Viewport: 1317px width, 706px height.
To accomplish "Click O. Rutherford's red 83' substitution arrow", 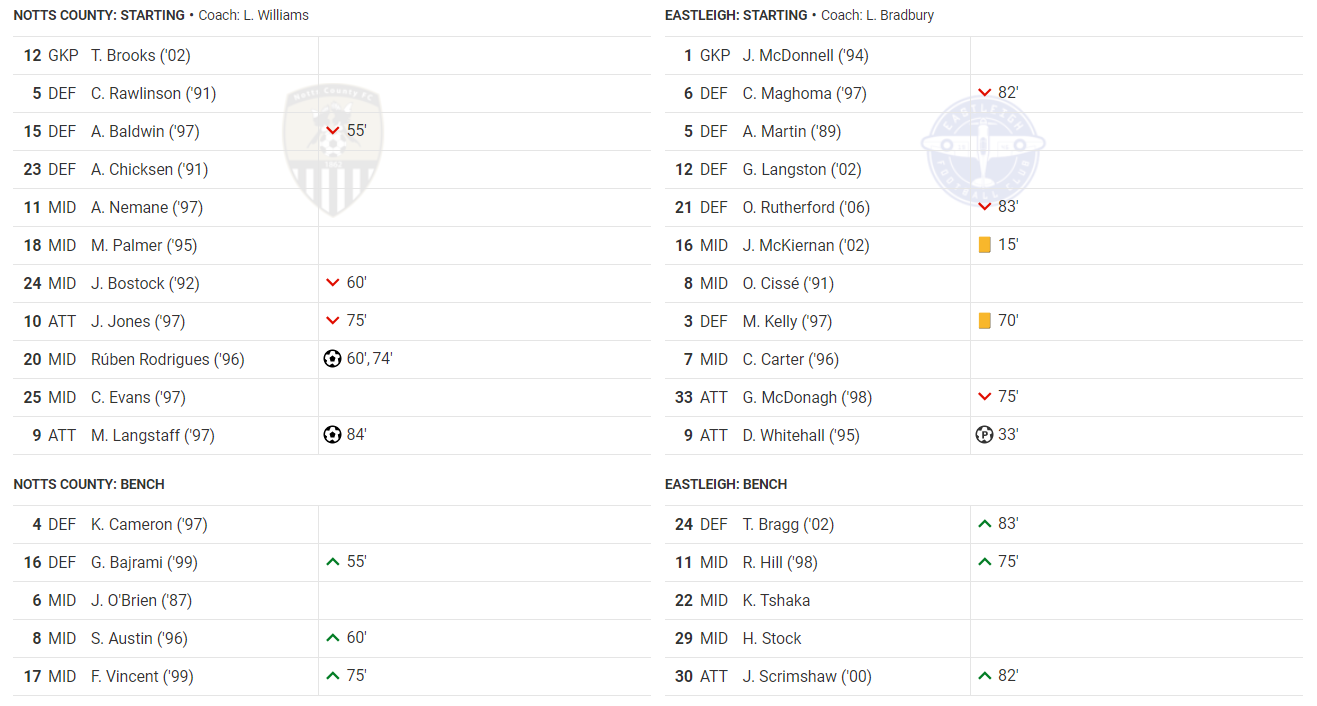I will tap(985, 207).
